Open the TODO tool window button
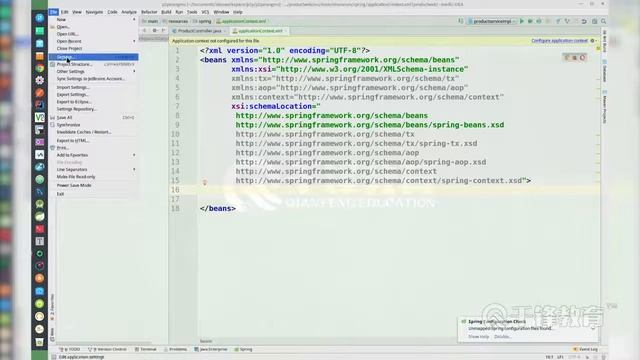This screenshot has height=360, width=640. pos(70,349)
